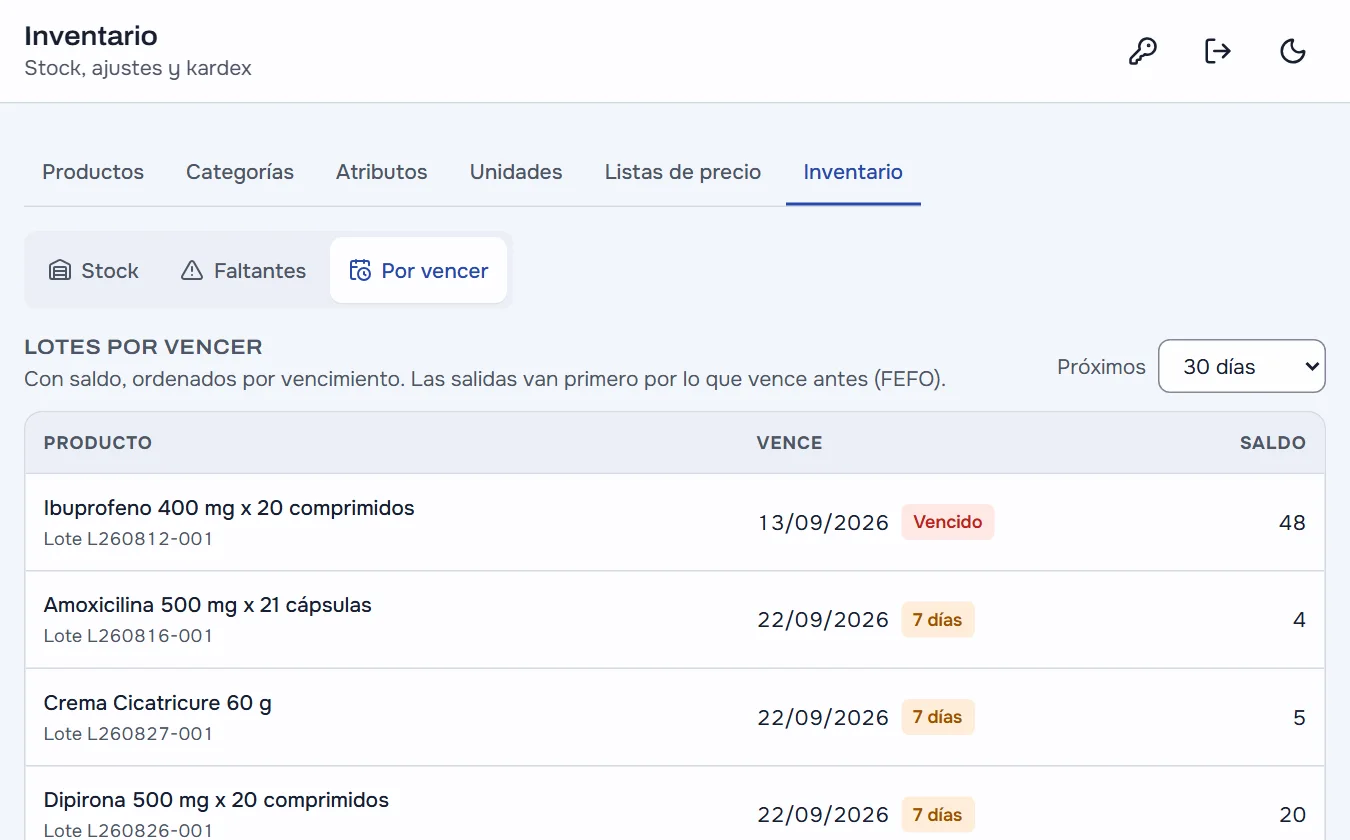Click the key icon in header
The height and width of the screenshot is (840, 1350).
tap(1142, 51)
